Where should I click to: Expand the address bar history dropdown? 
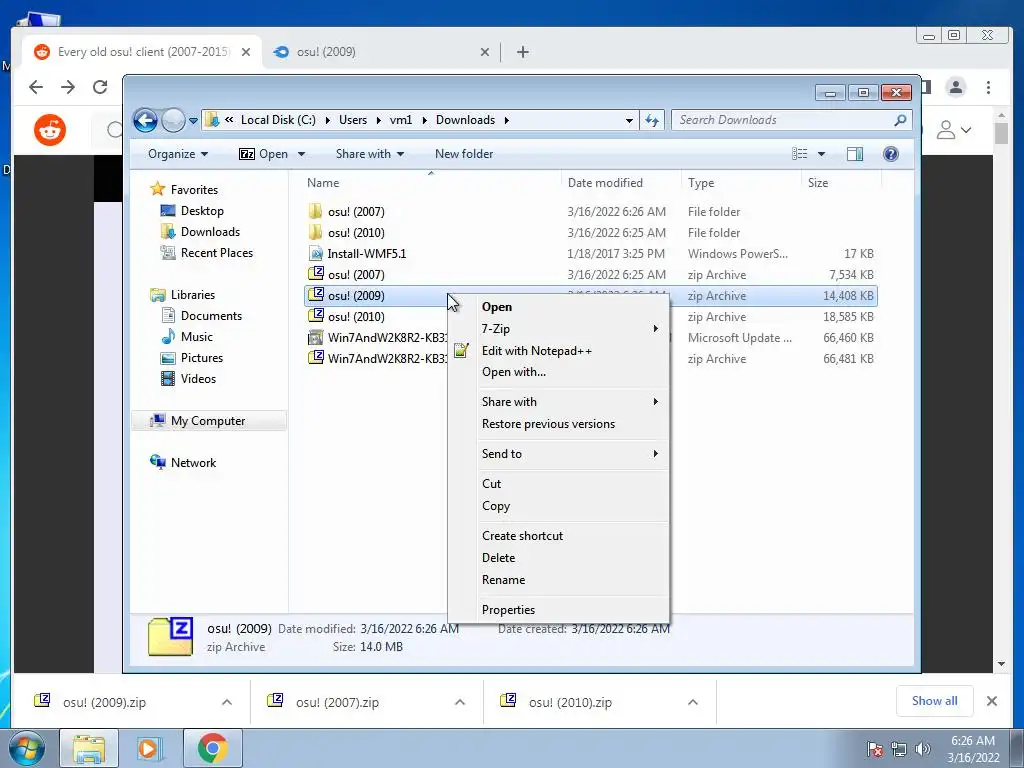point(629,120)
